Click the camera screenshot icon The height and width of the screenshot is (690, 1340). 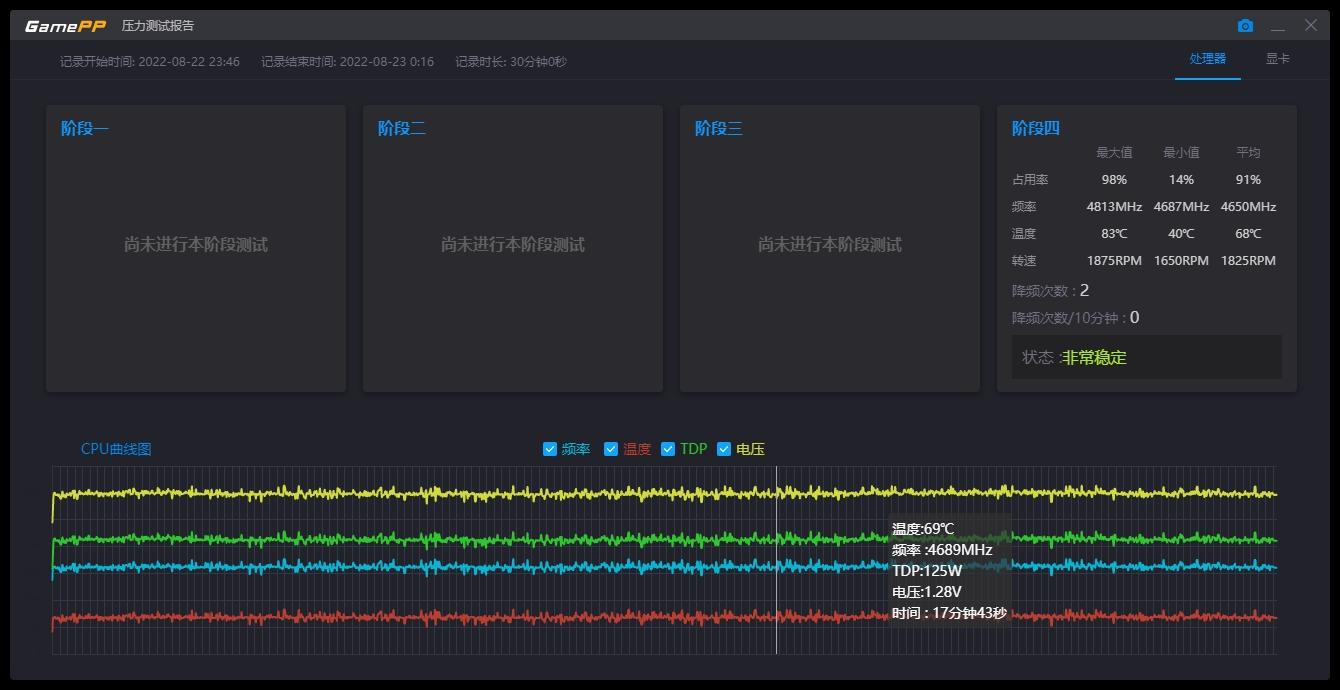[1245, 26]
